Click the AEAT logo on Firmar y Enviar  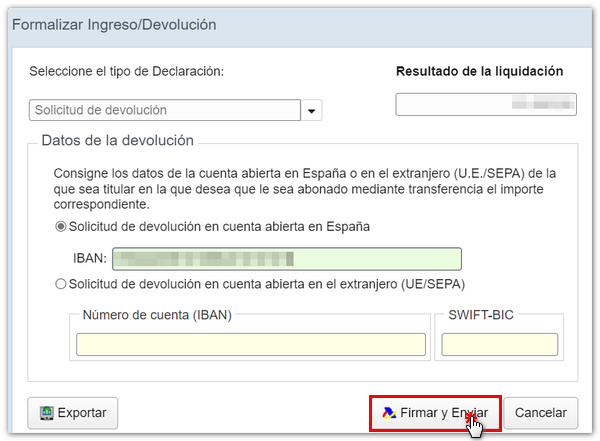click(x=388, y=412)
